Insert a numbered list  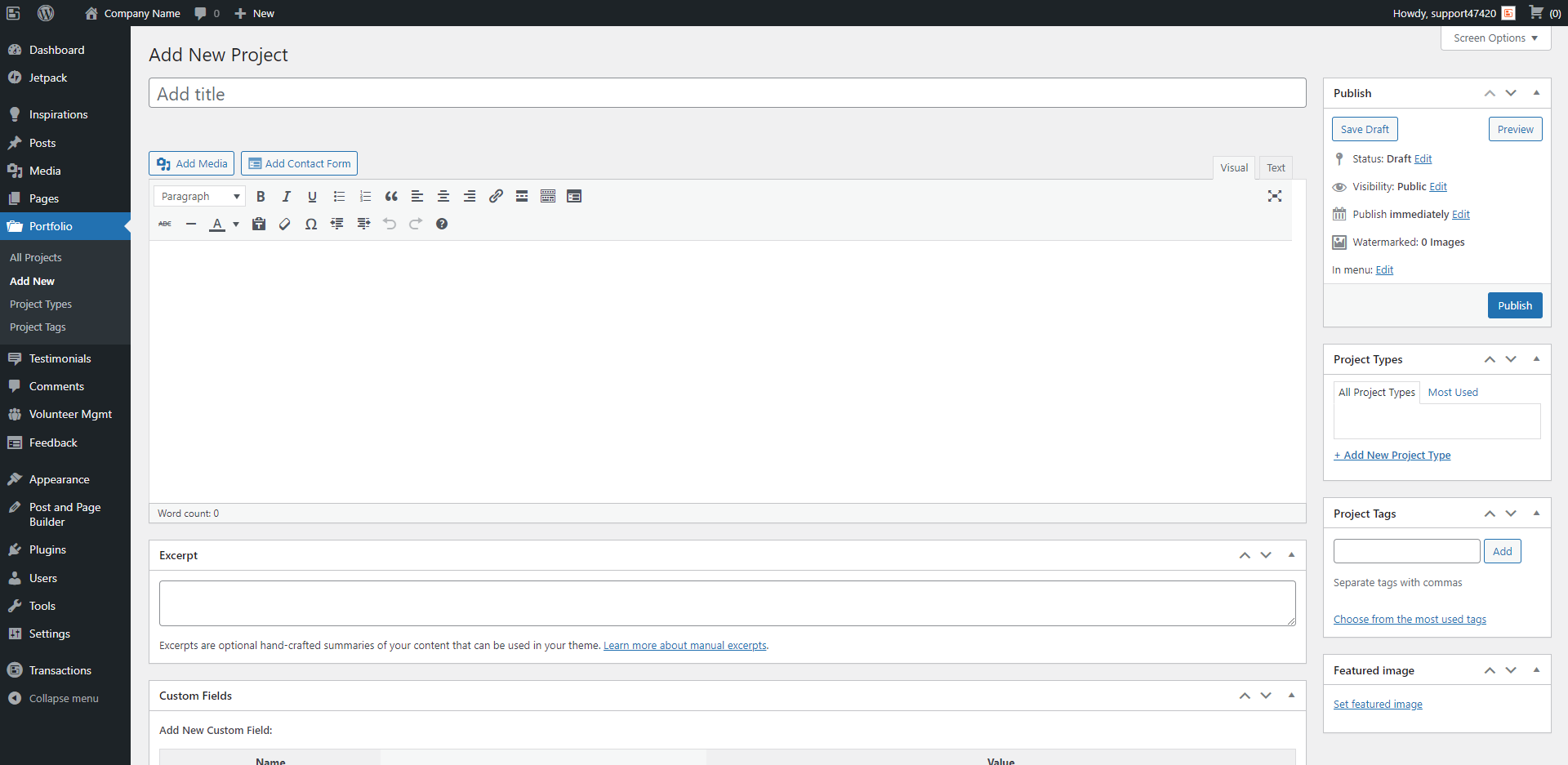pos(365,197)
